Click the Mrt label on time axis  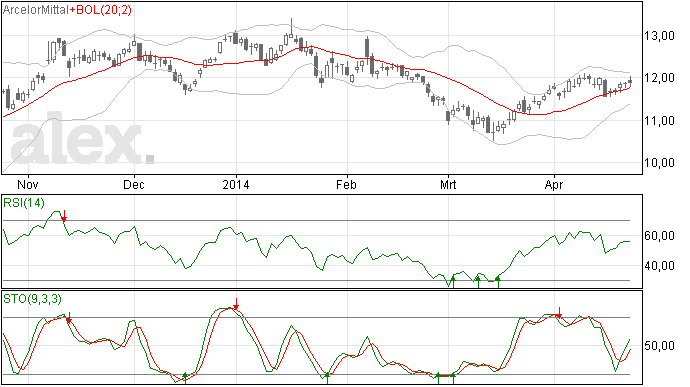448,185
